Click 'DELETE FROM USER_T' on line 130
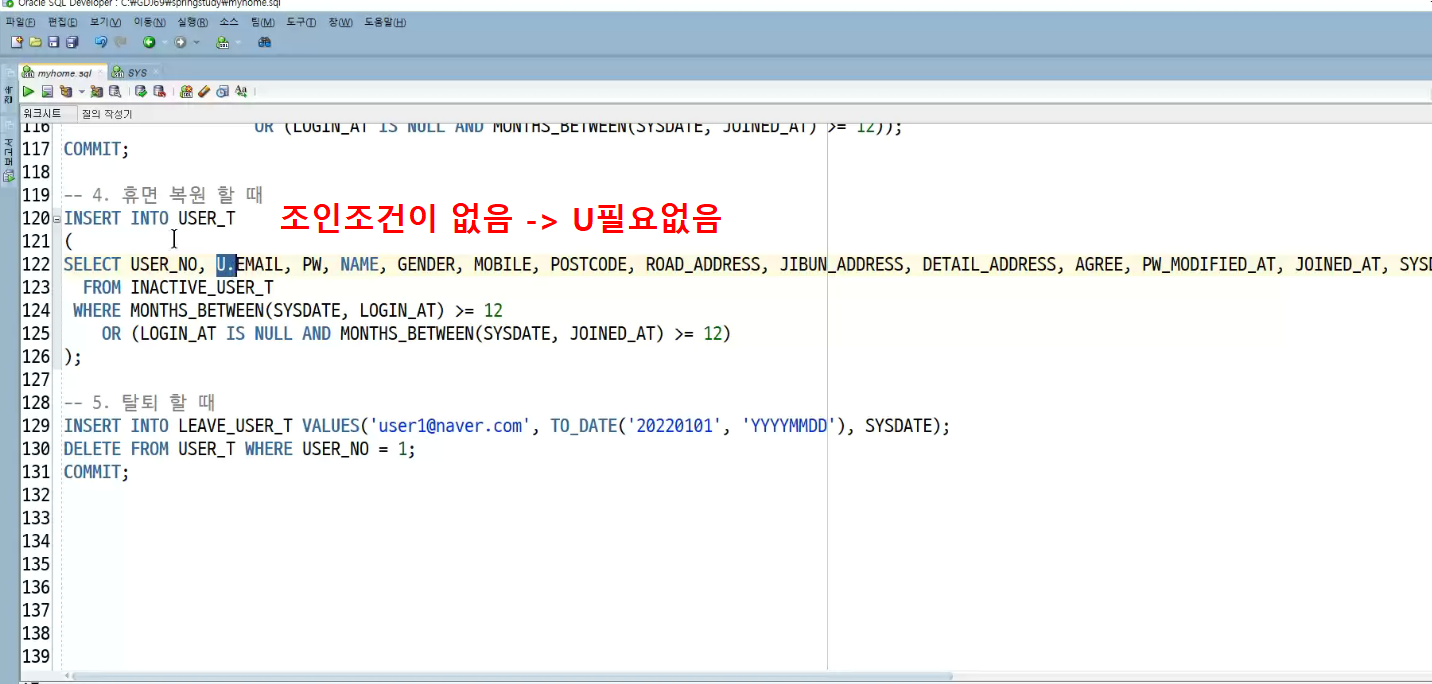Image resolution: width=1432 pixels, height=684 pixels. [x=150, y=449]
